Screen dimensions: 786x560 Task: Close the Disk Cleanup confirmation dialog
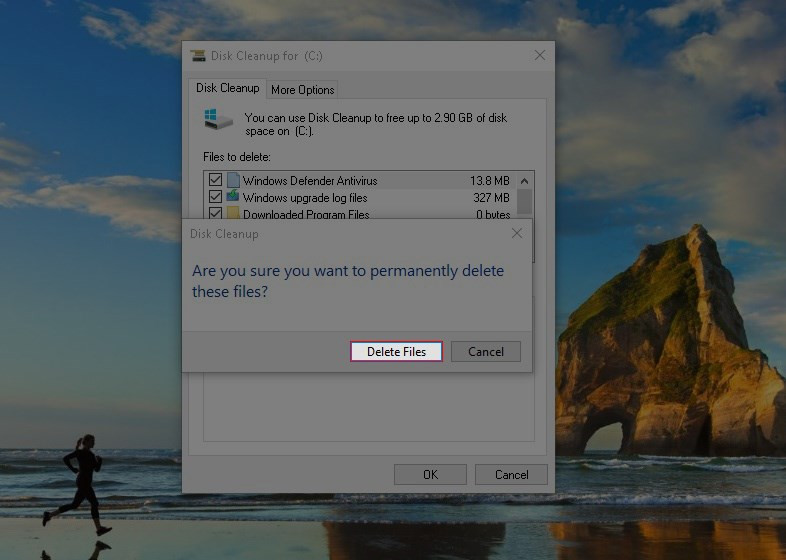click(x=517, y=233)
